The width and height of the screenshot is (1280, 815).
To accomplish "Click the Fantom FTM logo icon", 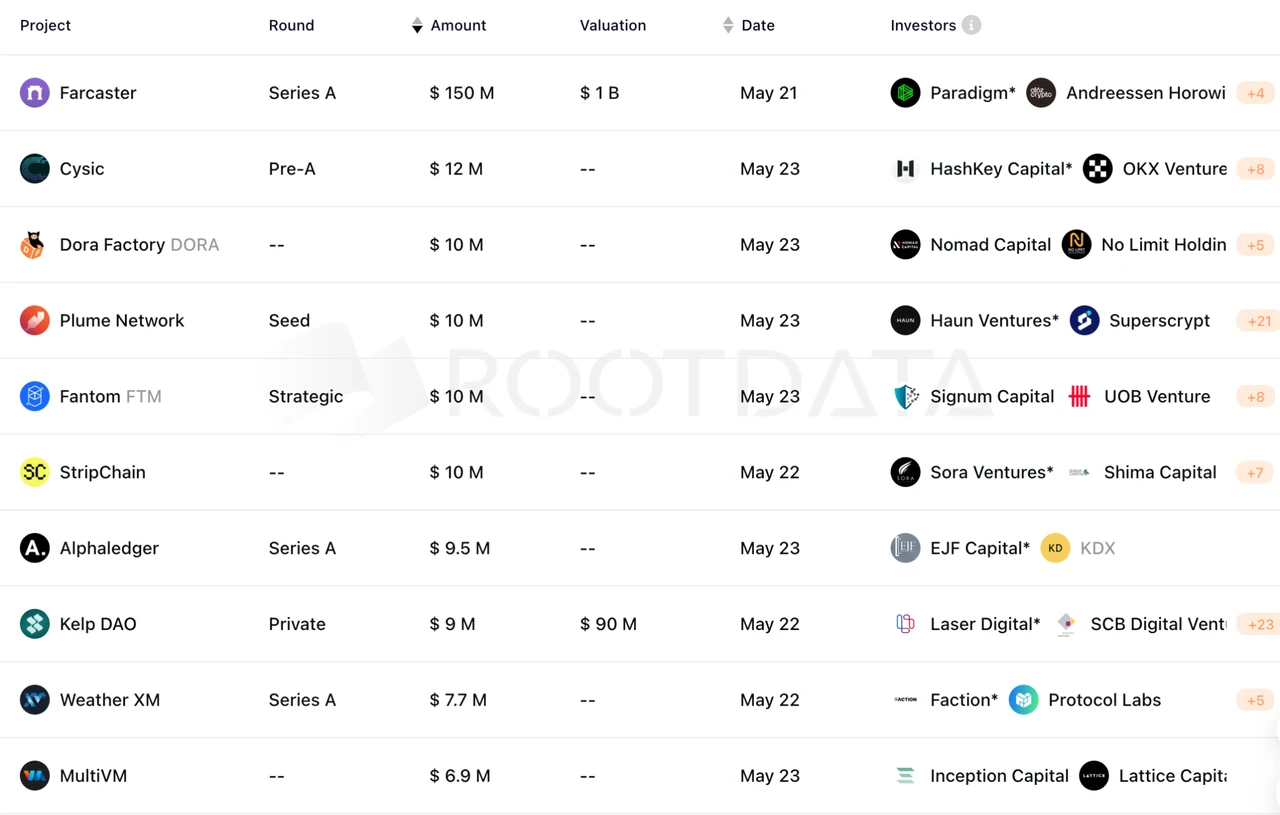I will click(x=35, y=397).
